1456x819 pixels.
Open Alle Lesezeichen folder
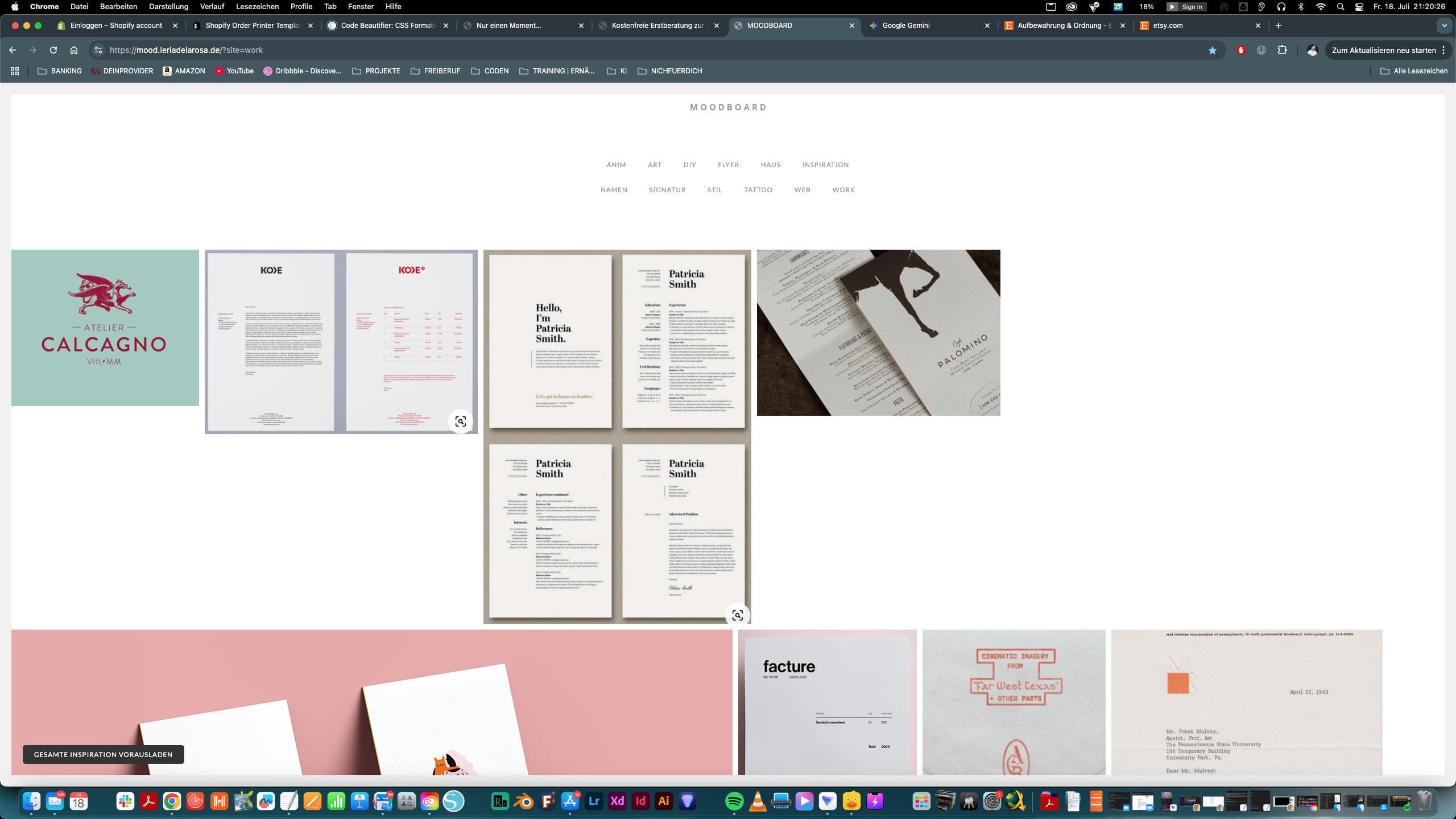[x=1414, y=71]
